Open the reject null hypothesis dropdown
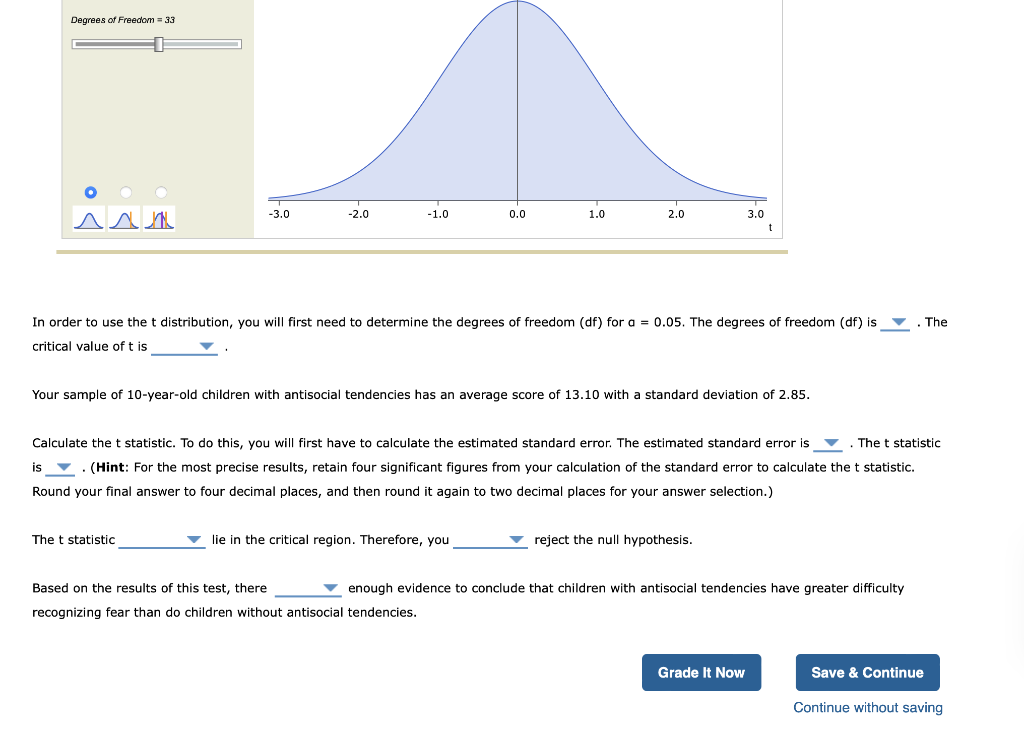 [x=516, y=540]
